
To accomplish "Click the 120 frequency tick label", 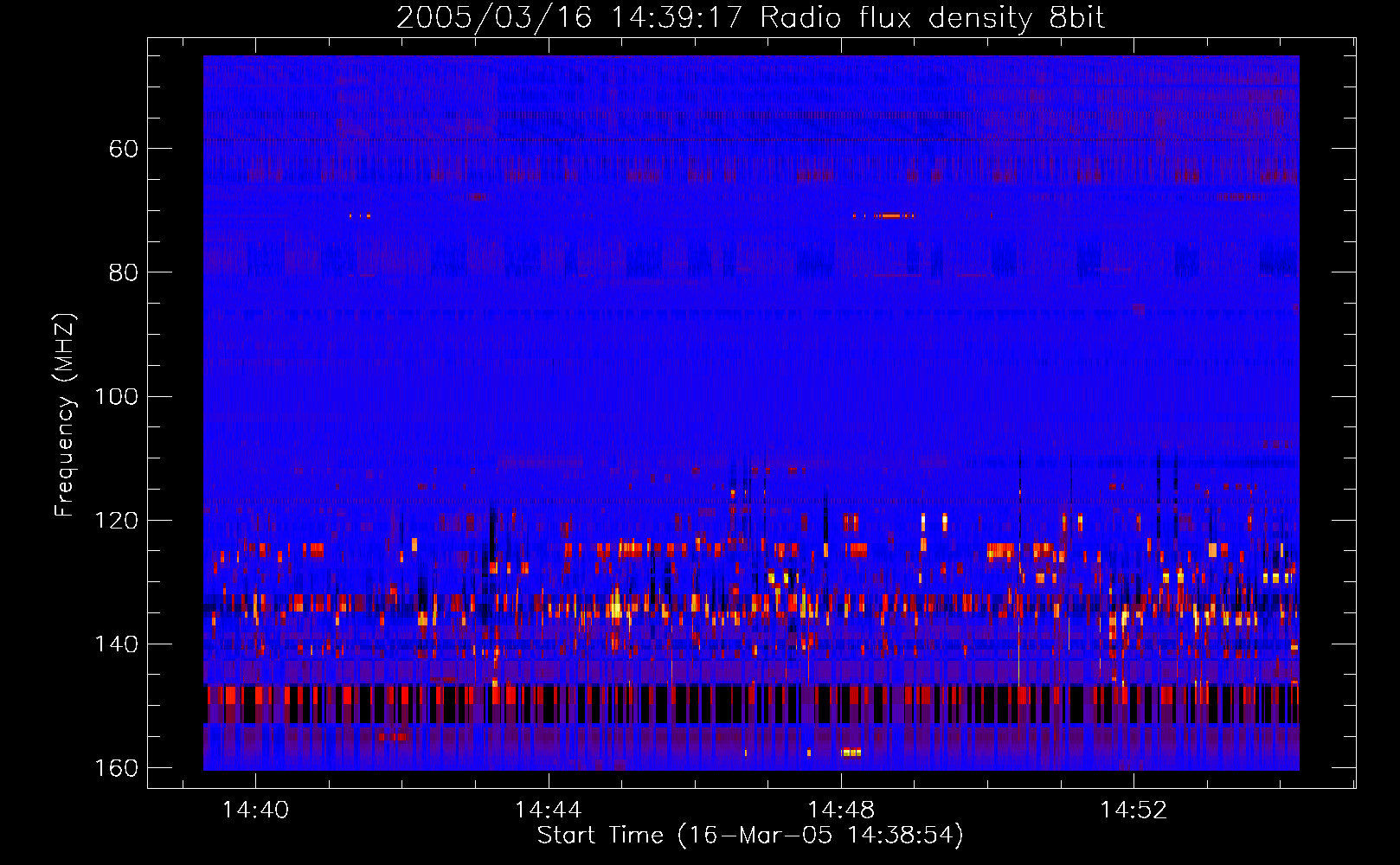I will 116,520.
